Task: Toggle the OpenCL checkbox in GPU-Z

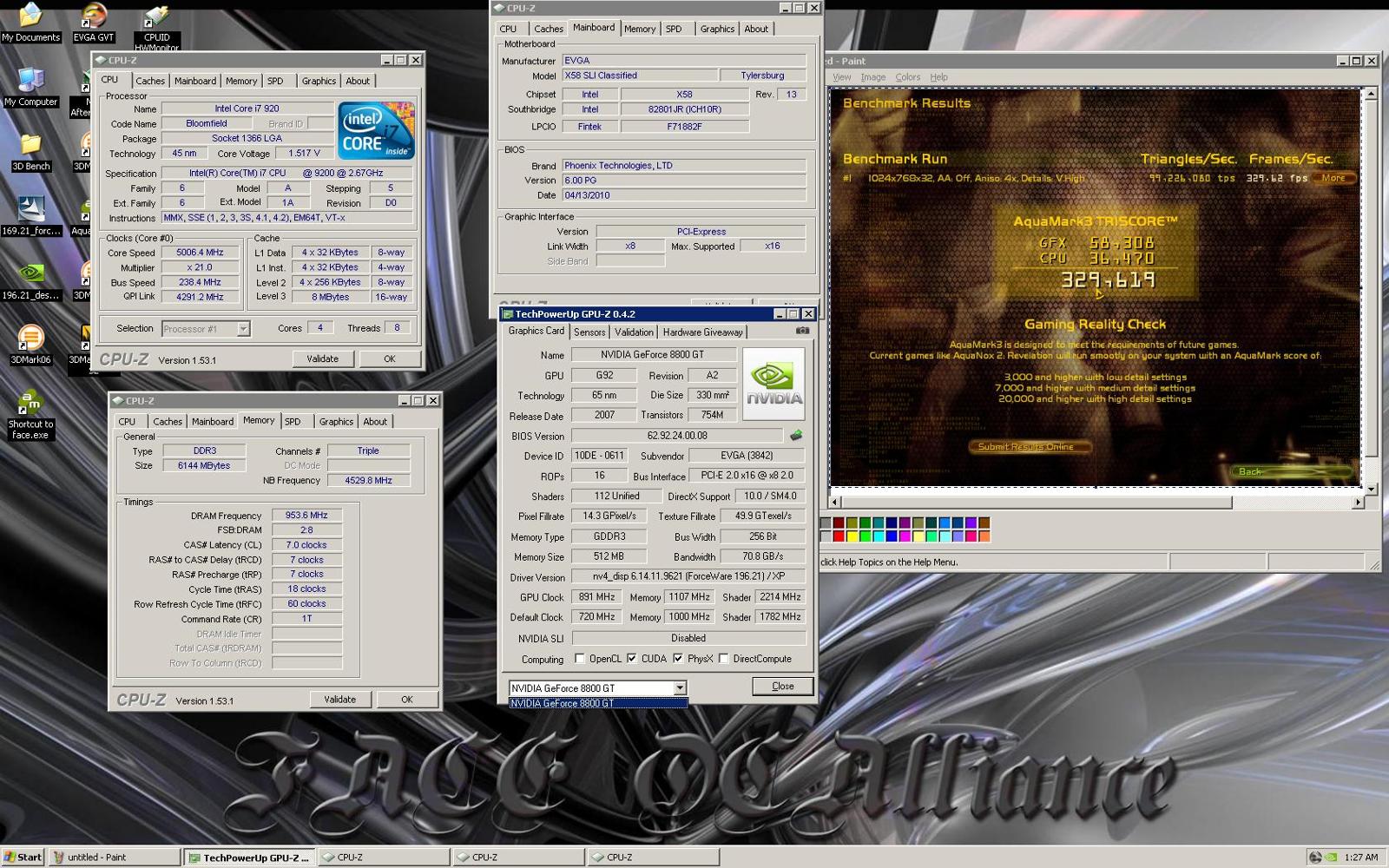Action: click(x=580, y=659)
